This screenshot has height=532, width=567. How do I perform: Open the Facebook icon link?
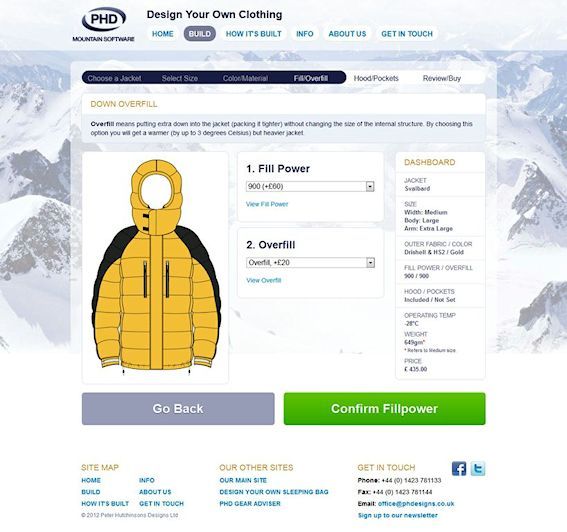pyautogui.click(x=459, y=469)
